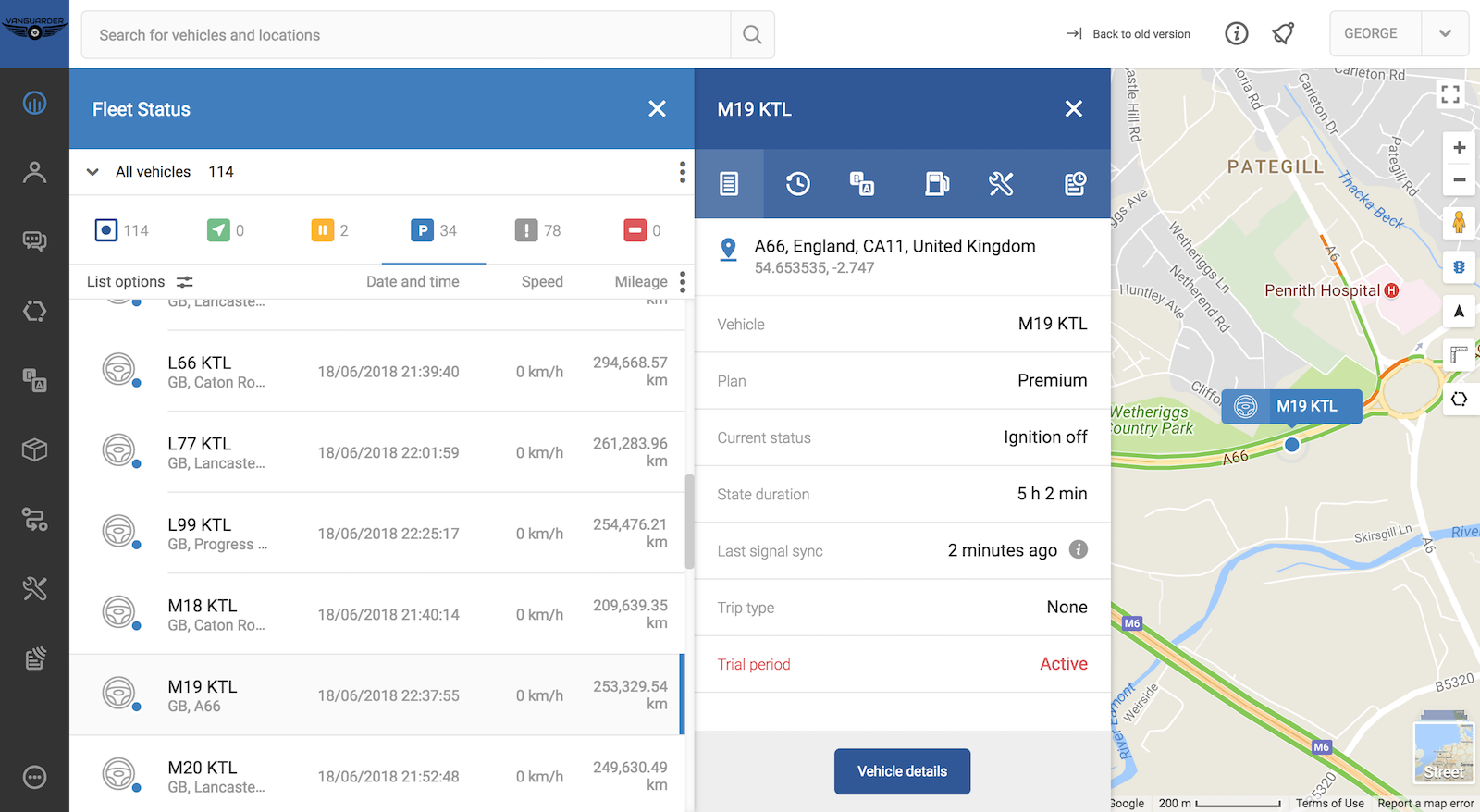The image size is (1480, 812).
Task: Collapse the All vehicles group
Action: [92, 172]
